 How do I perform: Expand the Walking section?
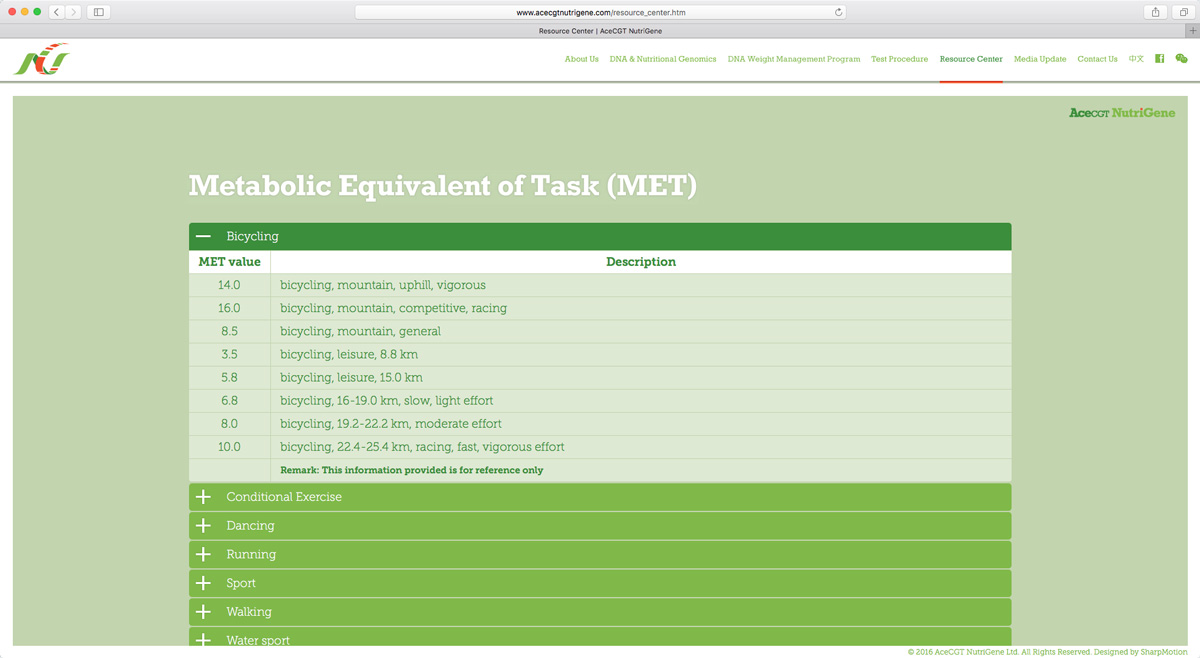204,612
